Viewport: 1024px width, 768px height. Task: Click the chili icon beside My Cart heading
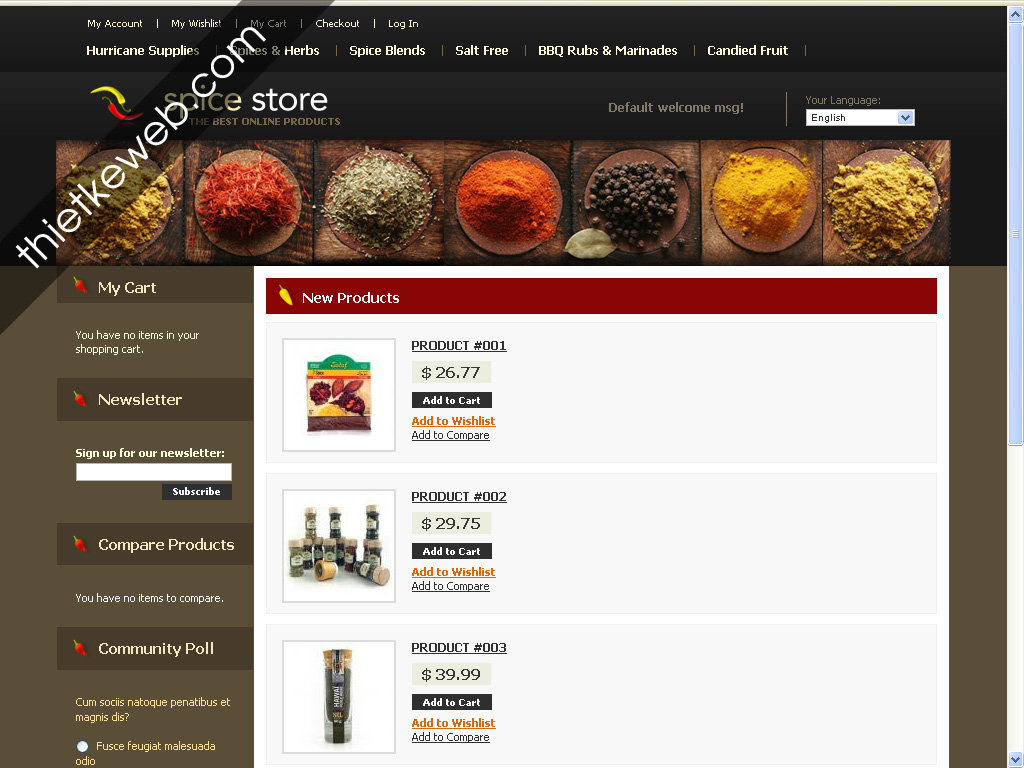pos(80,285)
